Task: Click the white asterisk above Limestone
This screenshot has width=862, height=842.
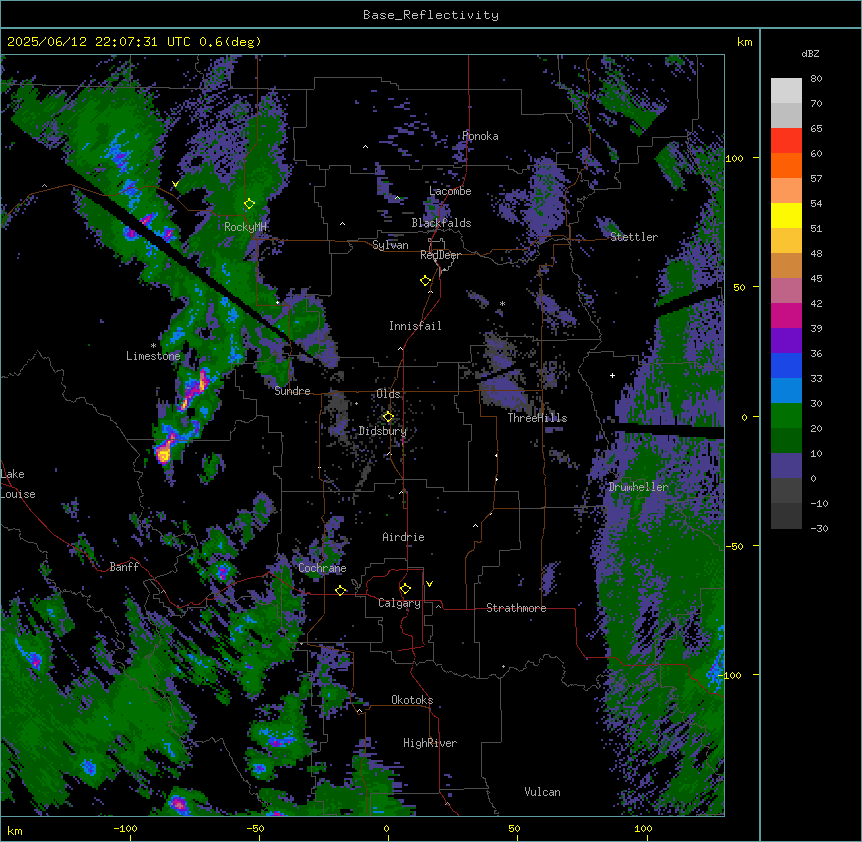Action: coord(153,346)
